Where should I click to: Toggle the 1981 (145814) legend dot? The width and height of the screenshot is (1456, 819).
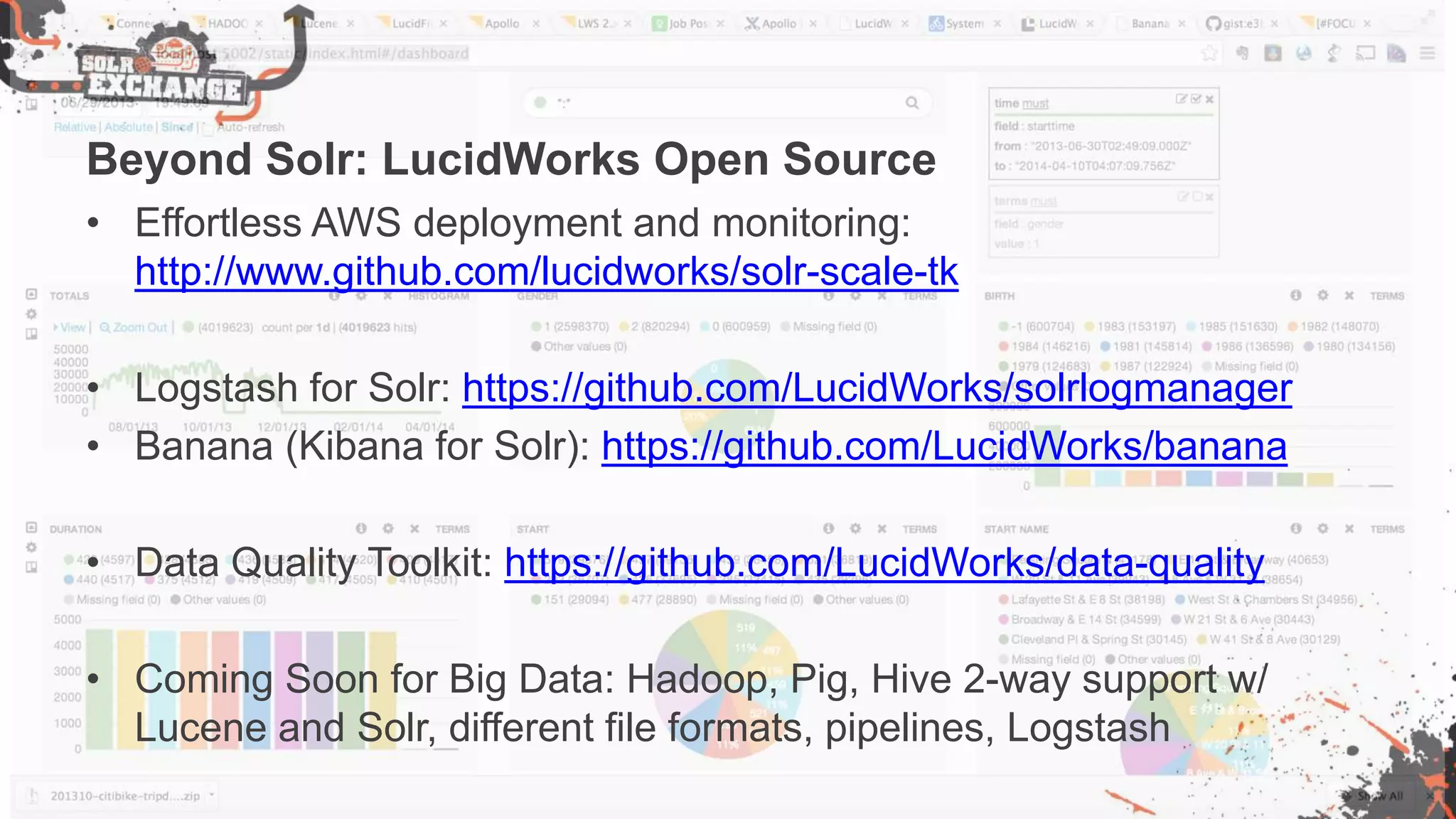click(1105, 346)
